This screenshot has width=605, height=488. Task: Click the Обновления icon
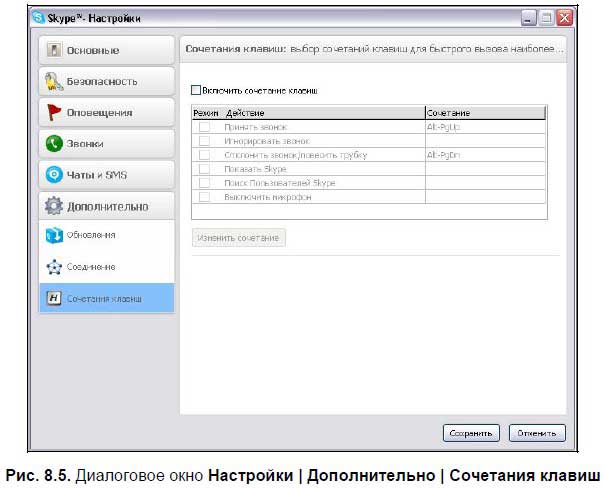pyautogui.click(x=56, y=236)
